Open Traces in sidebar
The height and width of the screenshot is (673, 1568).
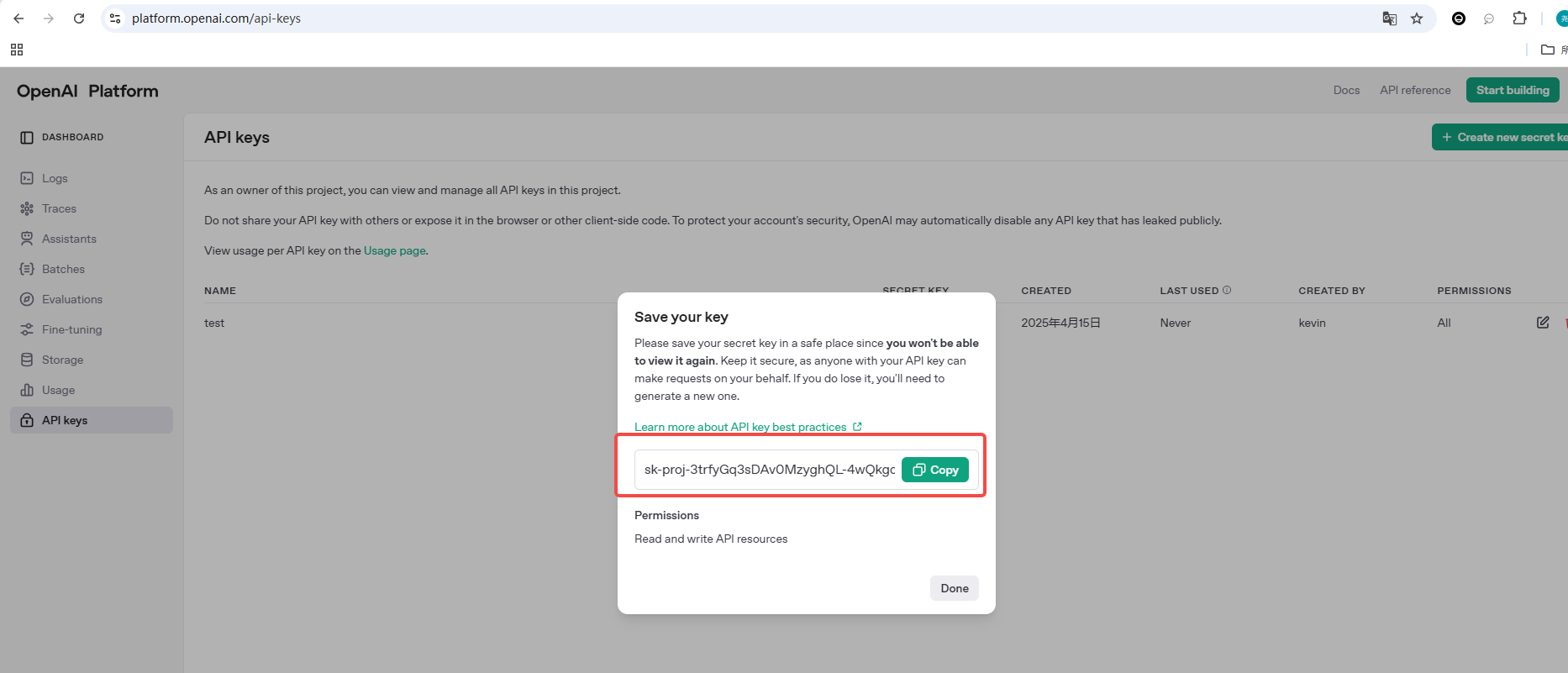tap(59, 208)
